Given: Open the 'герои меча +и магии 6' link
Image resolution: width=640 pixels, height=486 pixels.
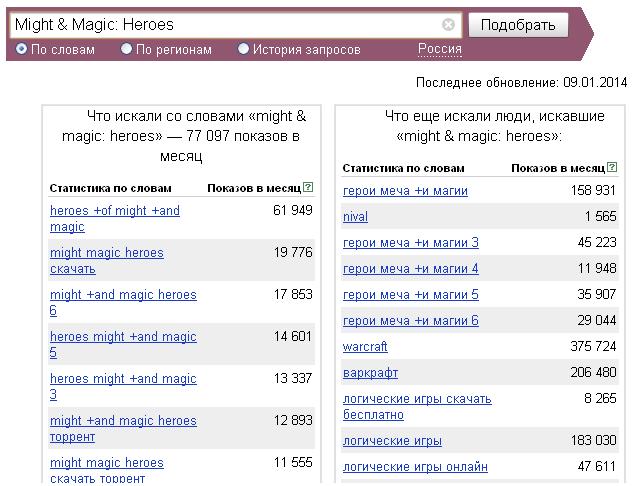Looking at the screenshot, I should coord(411,321).
